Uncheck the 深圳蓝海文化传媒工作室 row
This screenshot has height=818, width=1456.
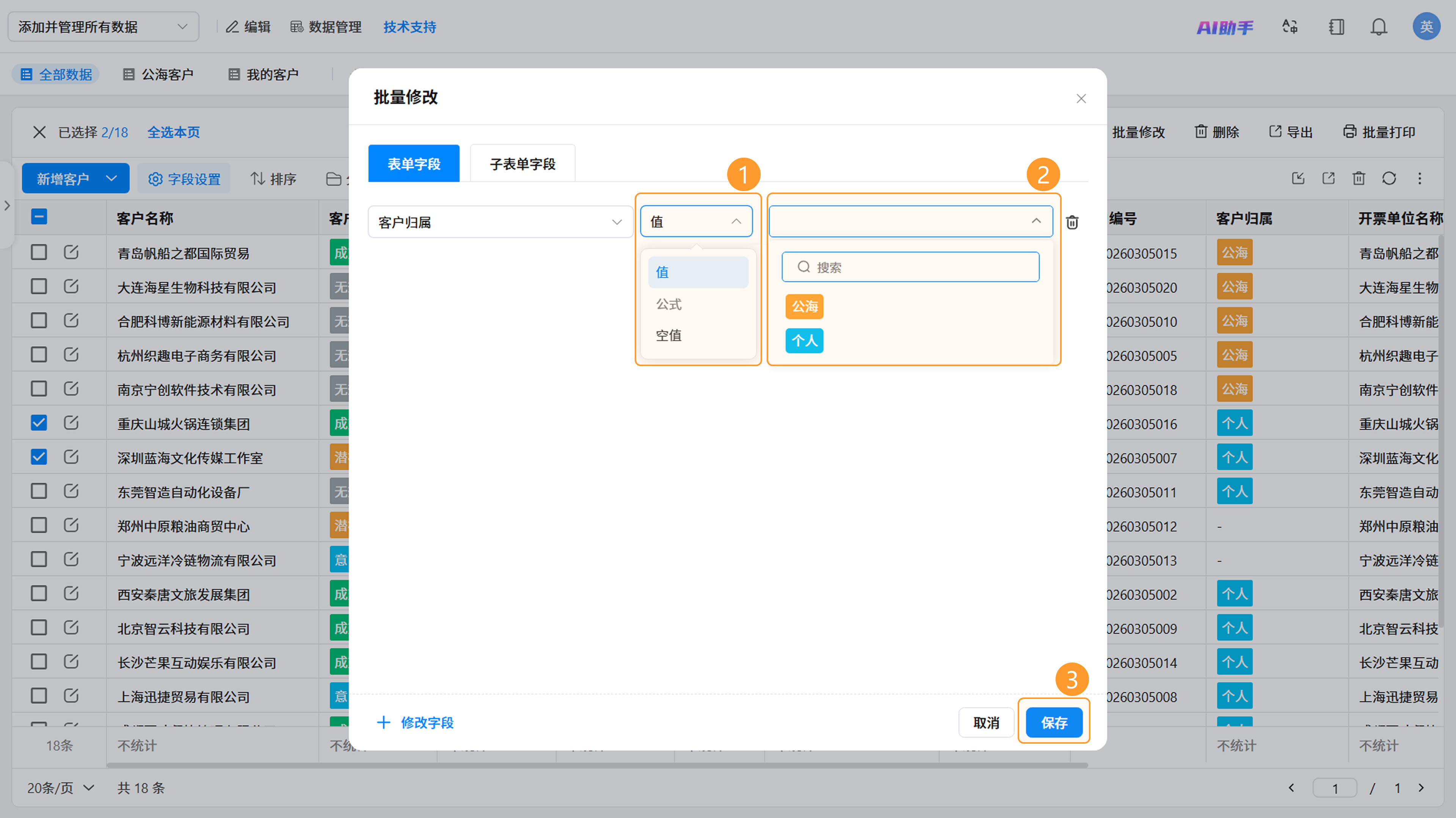tap(39, 456)
